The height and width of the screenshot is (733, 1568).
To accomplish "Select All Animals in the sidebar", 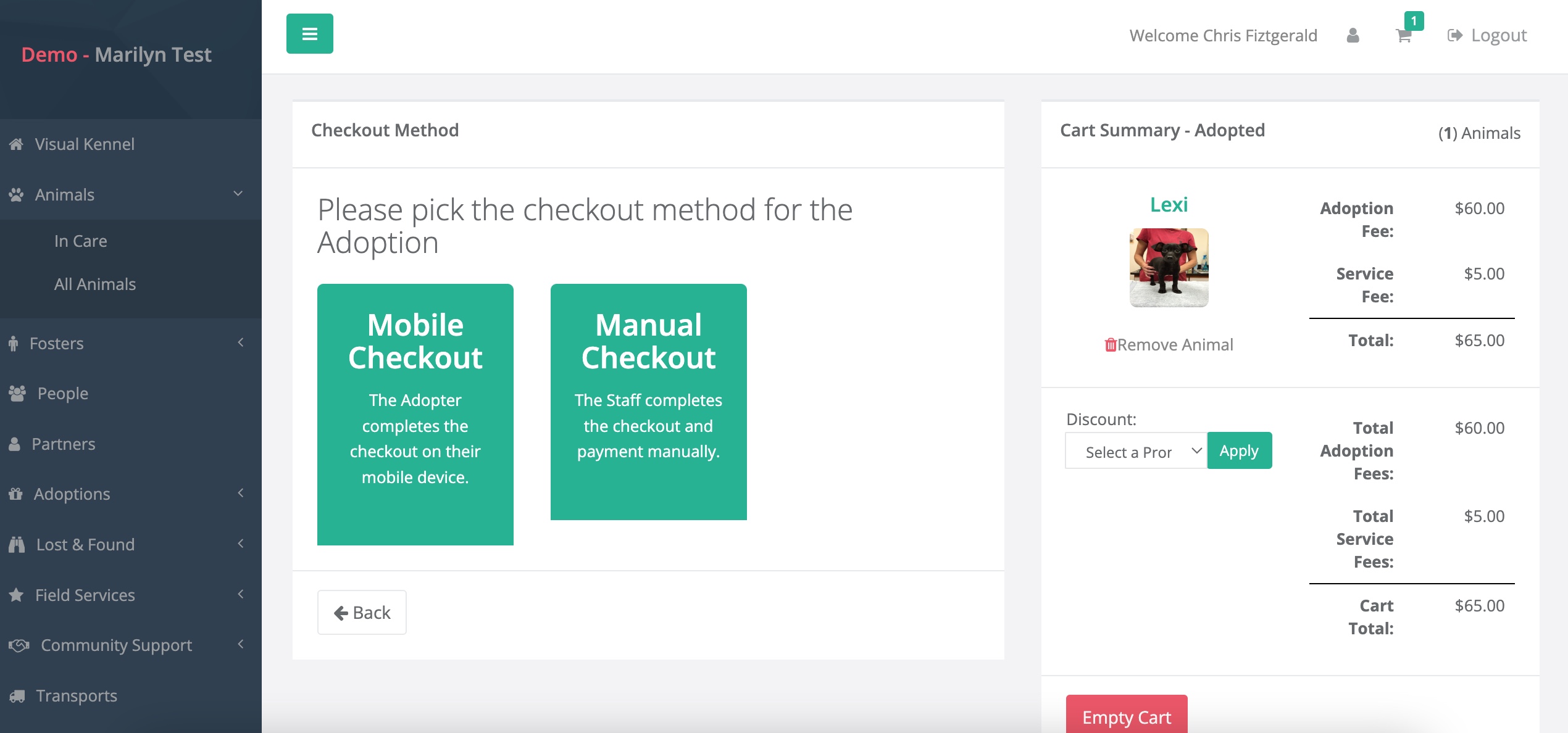I will (94, 284).
